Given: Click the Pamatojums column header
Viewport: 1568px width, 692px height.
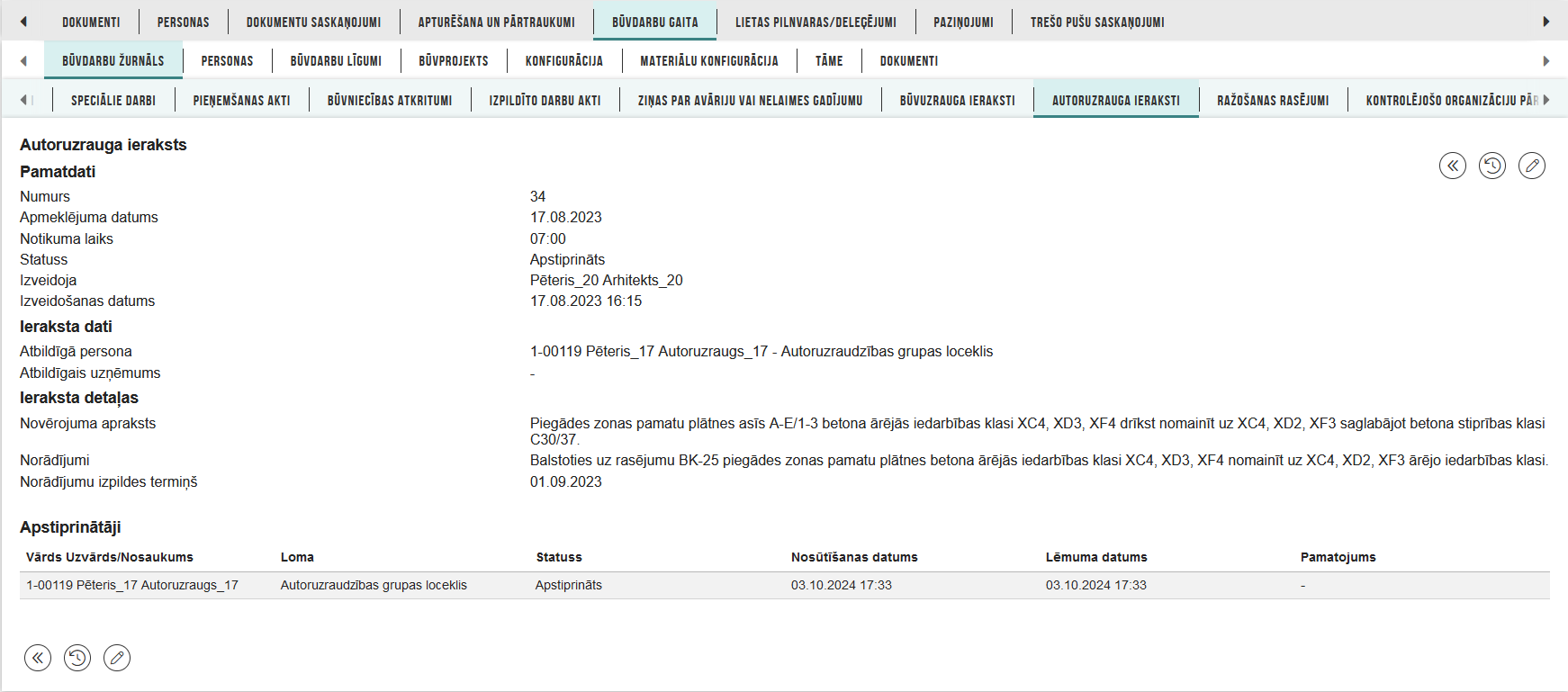Looking at the screenshot, I should [x=1338, y=557].
